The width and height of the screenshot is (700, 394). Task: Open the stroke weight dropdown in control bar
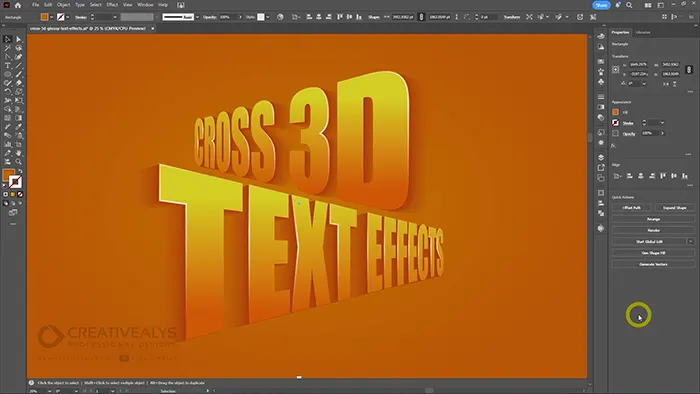[x=115, y=17]
